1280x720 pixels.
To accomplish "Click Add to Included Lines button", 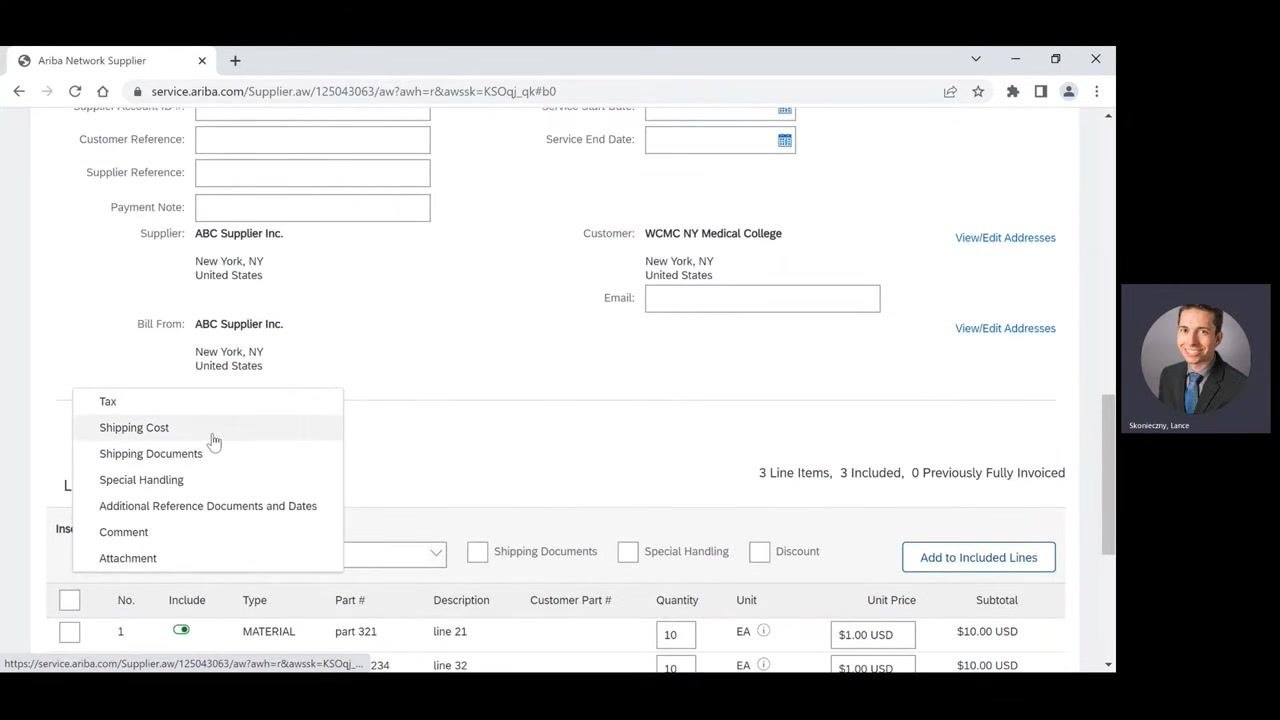I will (979, 557).
